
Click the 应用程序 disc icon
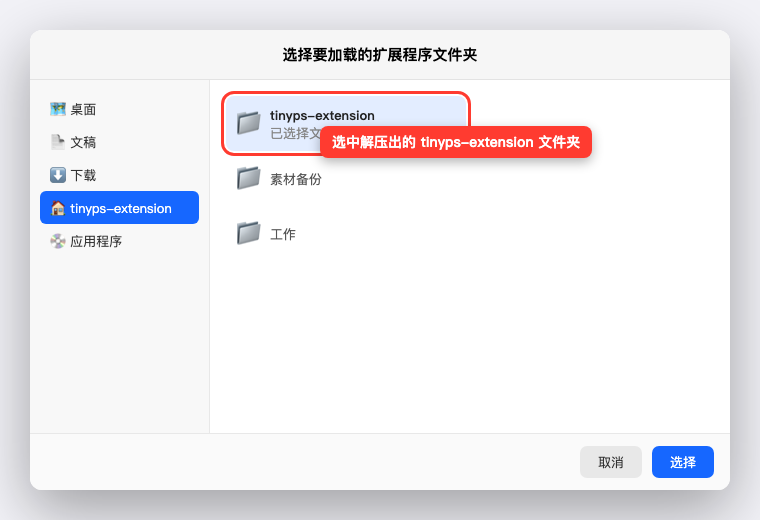point(58,241)
